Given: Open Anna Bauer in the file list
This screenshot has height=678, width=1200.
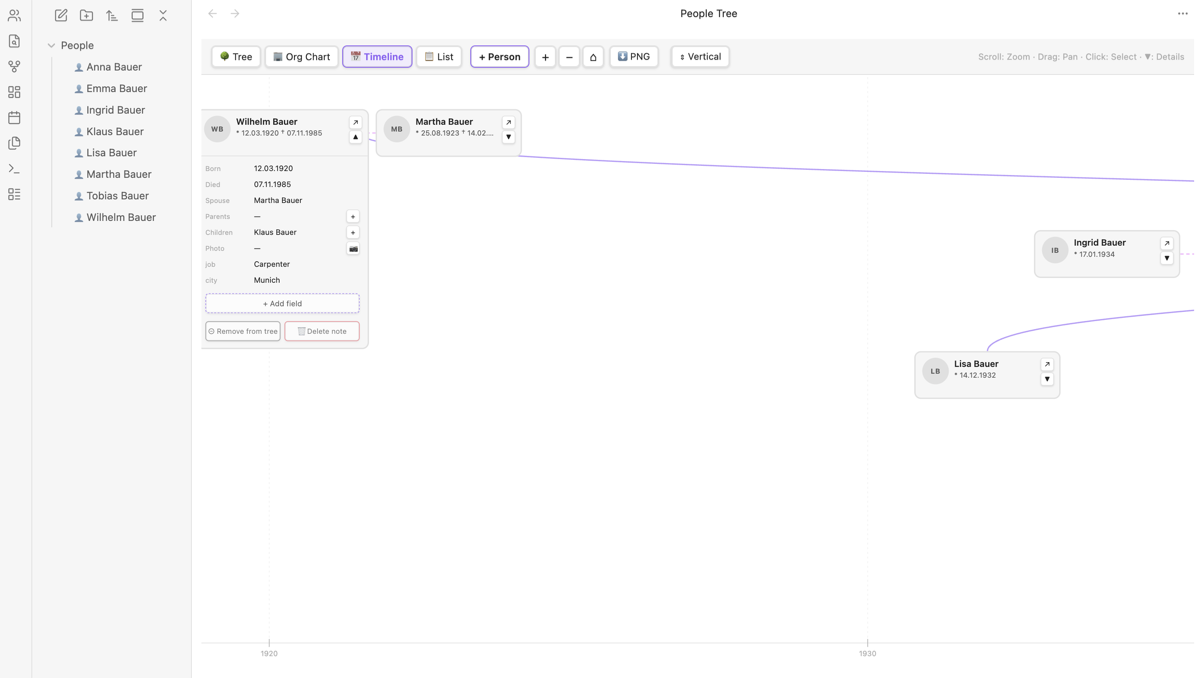Looking at the screenshot, I should pyautogui.click(x=114, y=67).
